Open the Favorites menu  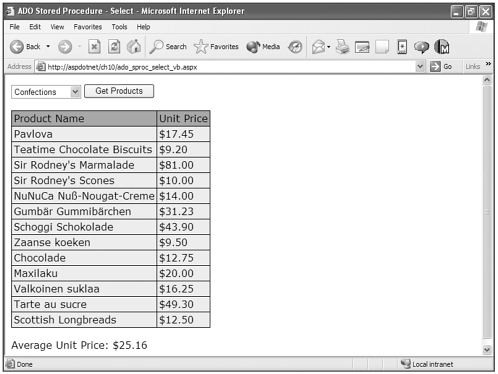(x=88, y=27)
